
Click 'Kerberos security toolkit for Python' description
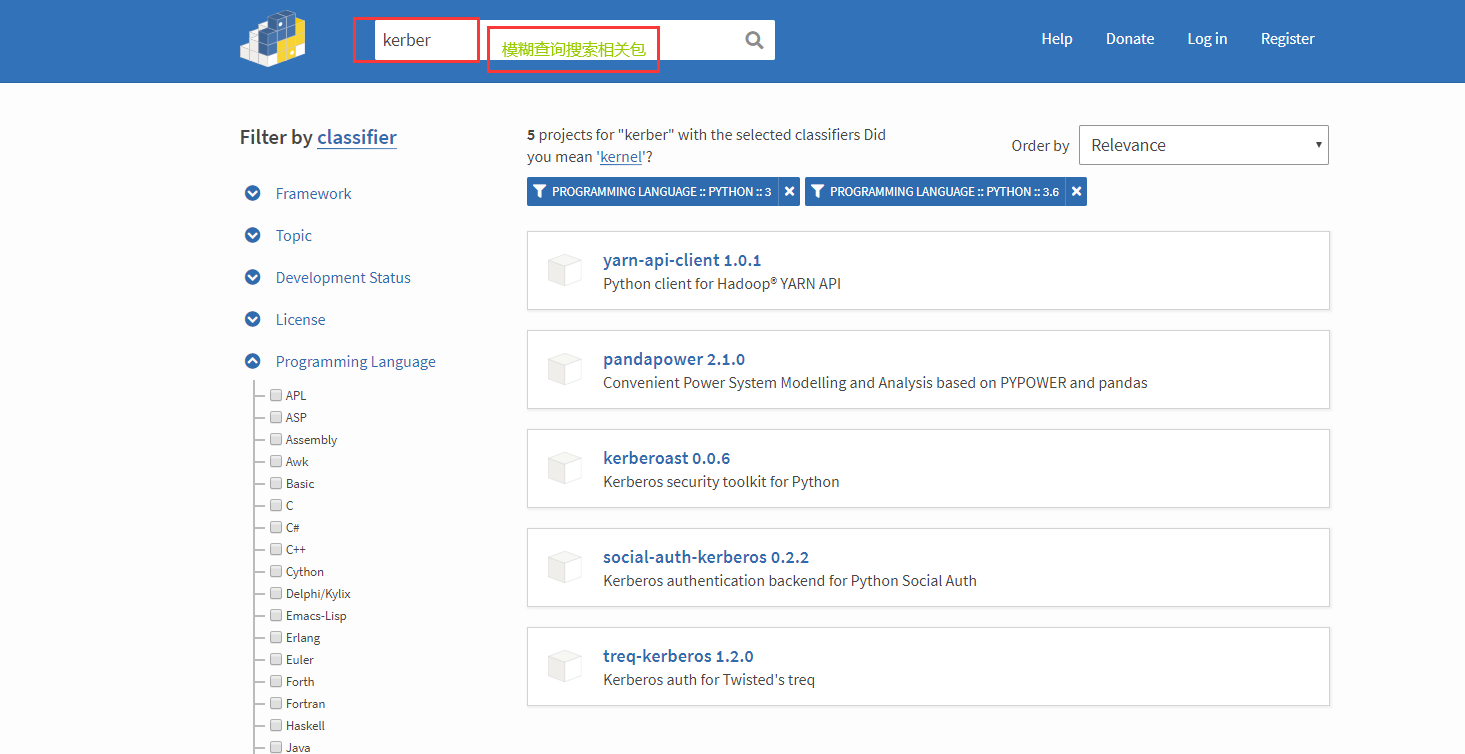pyautogui.click(x=721, y=482)
